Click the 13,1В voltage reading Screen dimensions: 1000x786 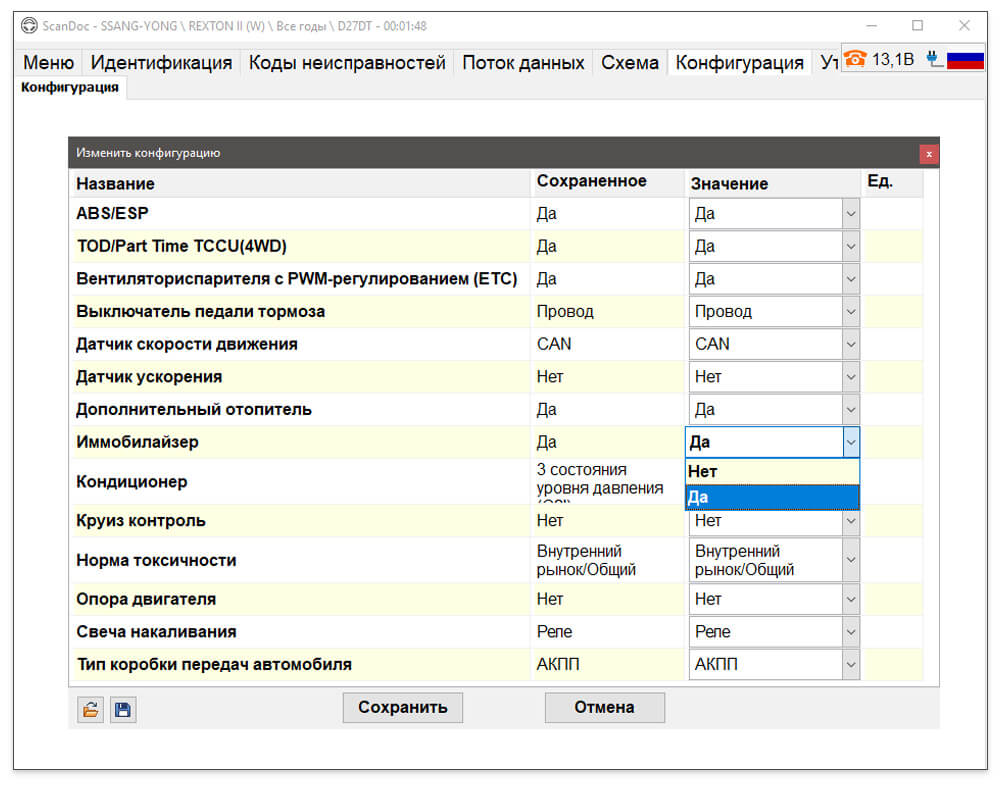(x=893, y=59)
